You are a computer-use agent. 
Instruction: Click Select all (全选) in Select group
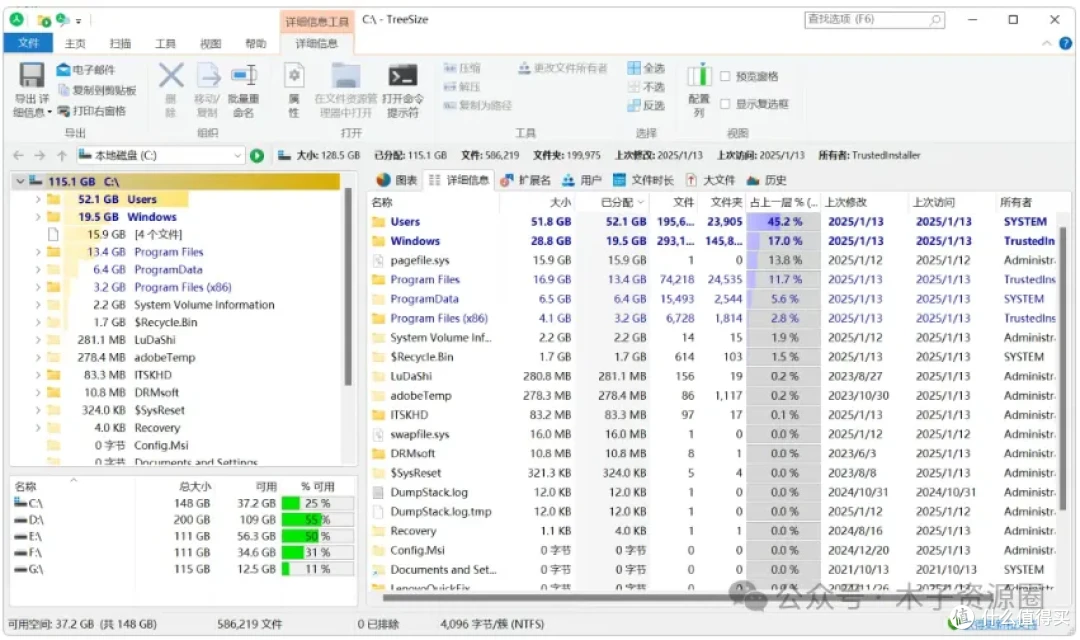point(646,68)
